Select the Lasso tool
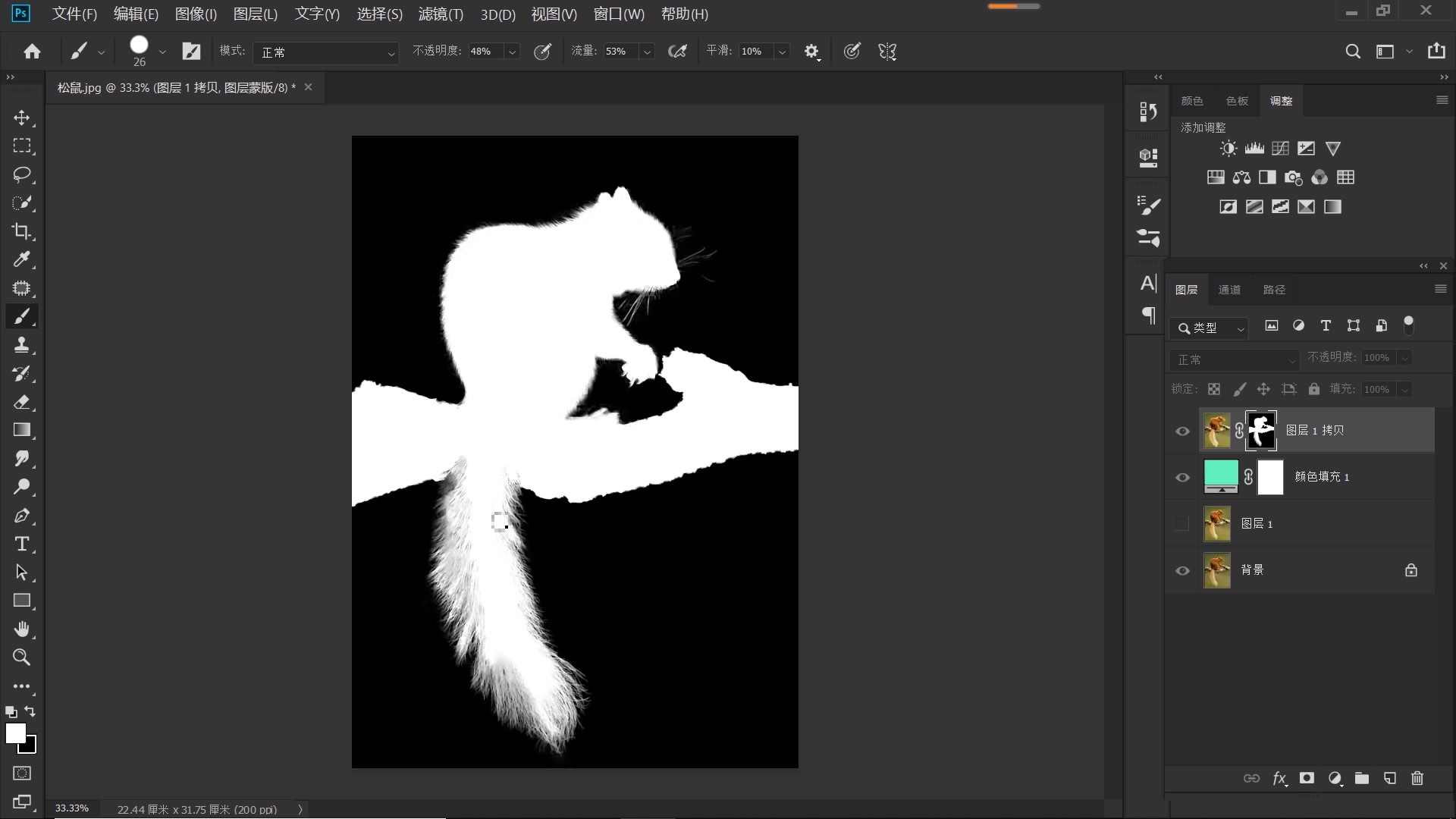 (x=21, y=174)
